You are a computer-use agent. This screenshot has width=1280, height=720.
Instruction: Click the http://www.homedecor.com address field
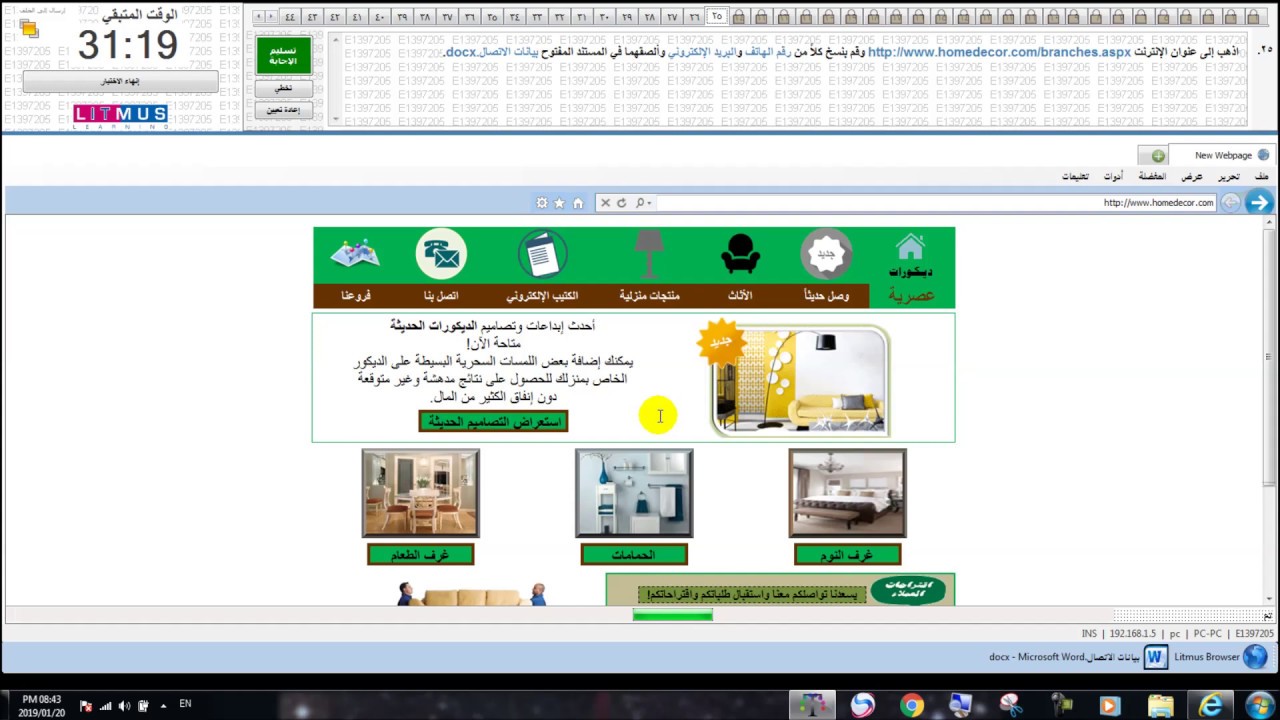point(935,203)
